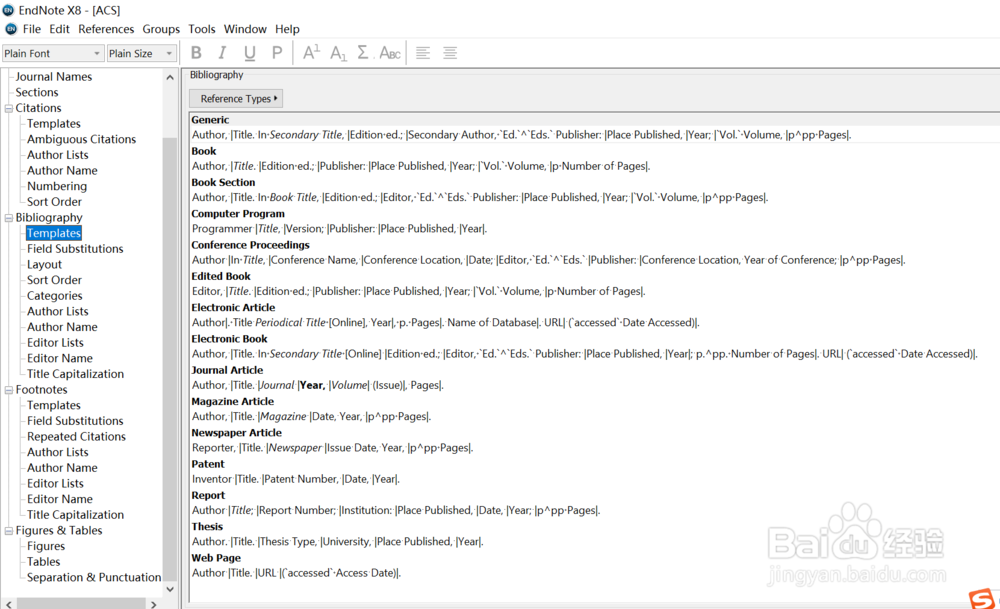Image resolution: width=1000 pixels, height=609 pixels.
Task: Open the Edit menu
Action: click(59, 29)
